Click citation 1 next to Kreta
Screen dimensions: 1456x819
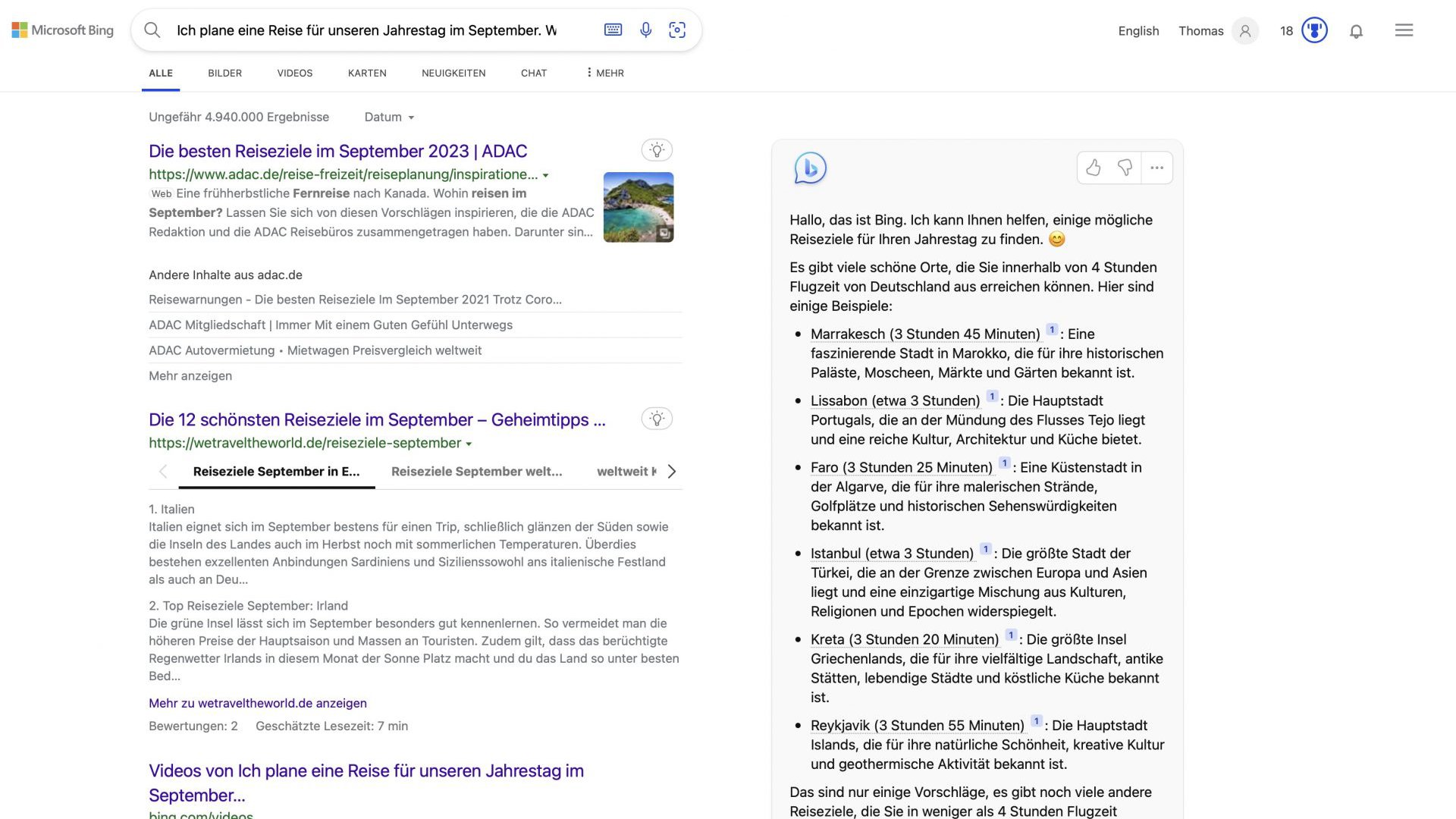tap(1011, 635)
